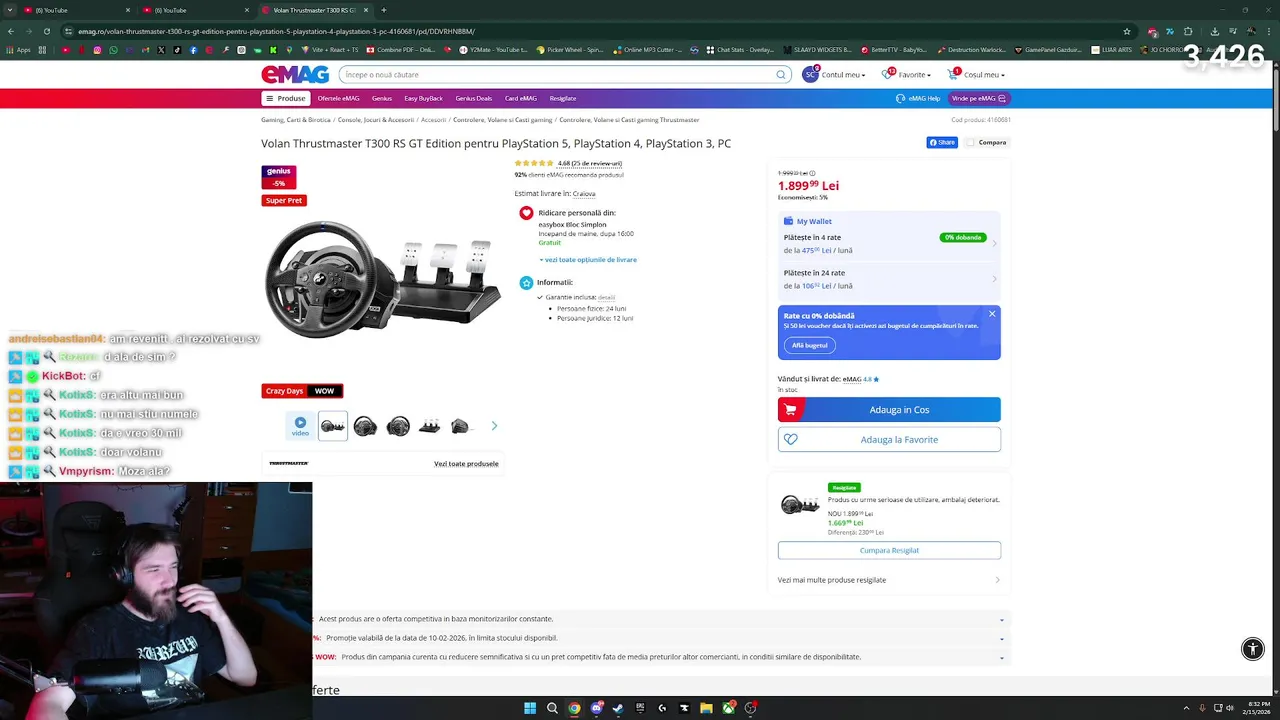Image resolution: width=1280 pixels, height=720 pixels.
Task: Click the resealed product thumbnail
Action: click(x=800, y=505)
